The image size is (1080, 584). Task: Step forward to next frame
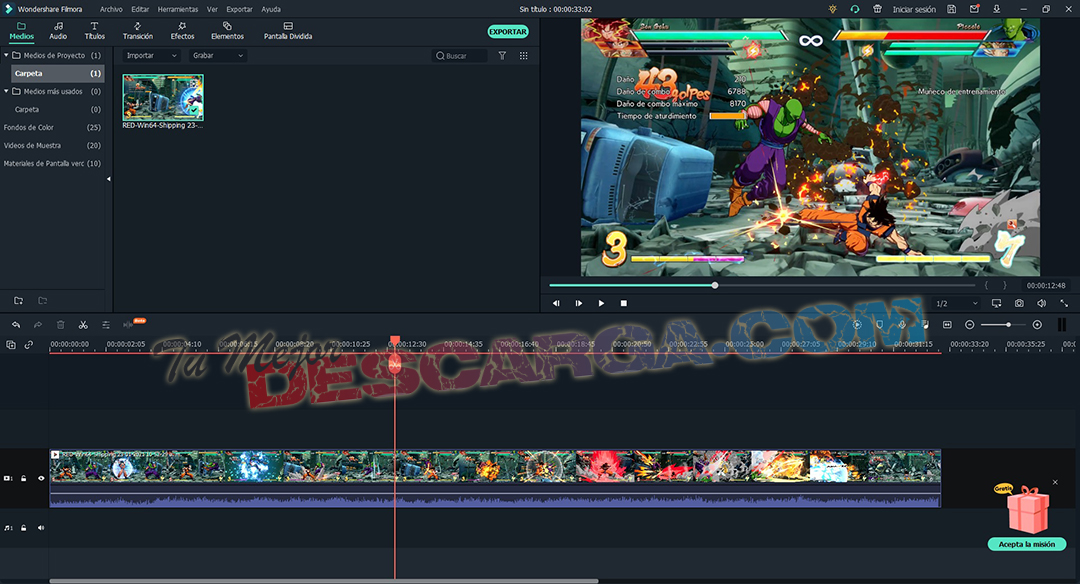point(579,303)
